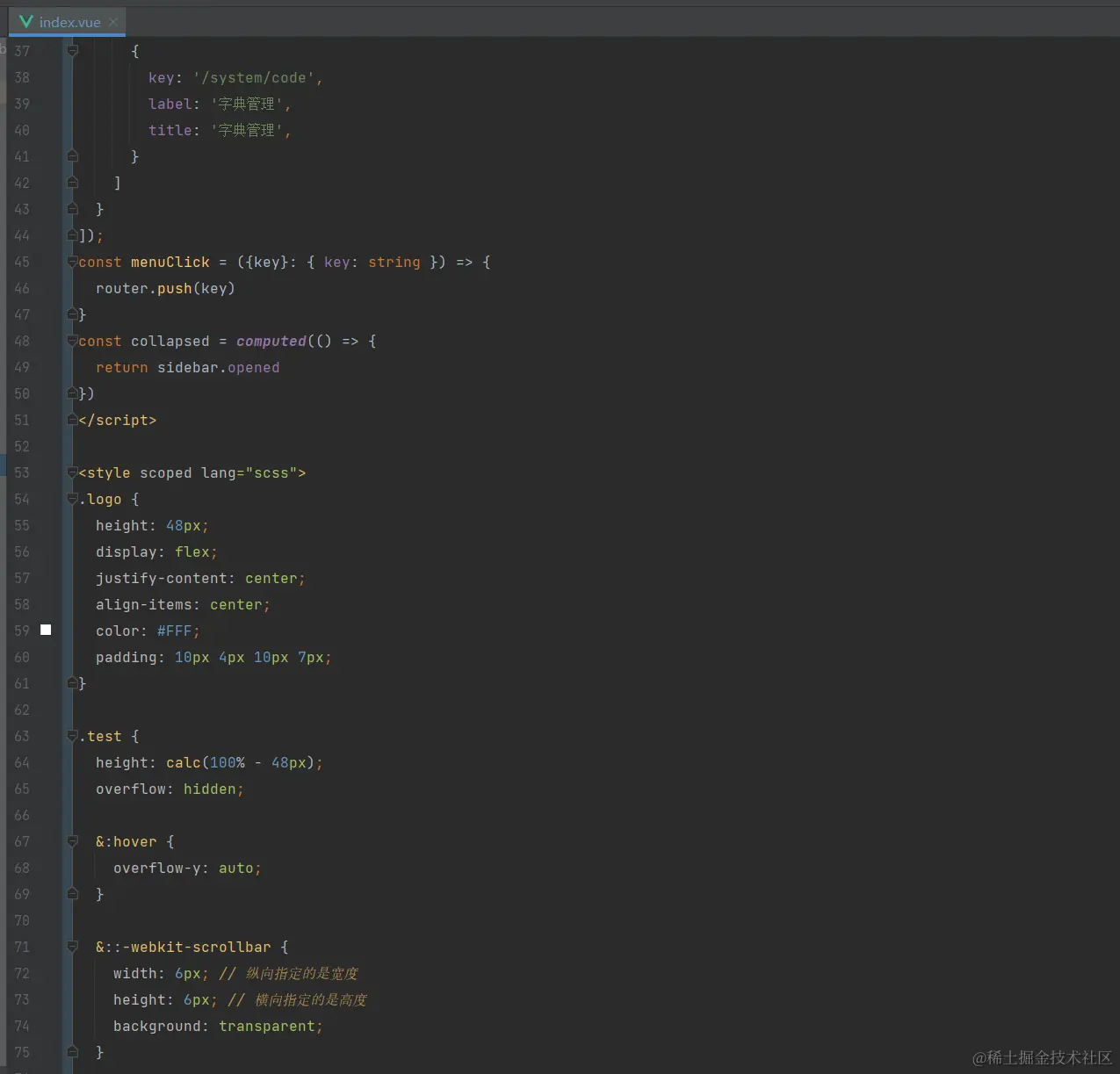Collapse the collapsed computed fold at line 48
This screenshot has width=1120, height=1074.
tap(72, 341)
